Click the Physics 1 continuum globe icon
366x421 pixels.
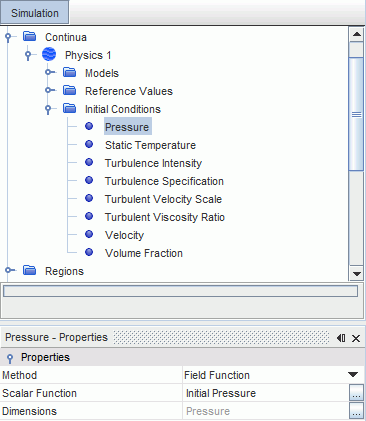pyautogui.click(x=49, y=54)
